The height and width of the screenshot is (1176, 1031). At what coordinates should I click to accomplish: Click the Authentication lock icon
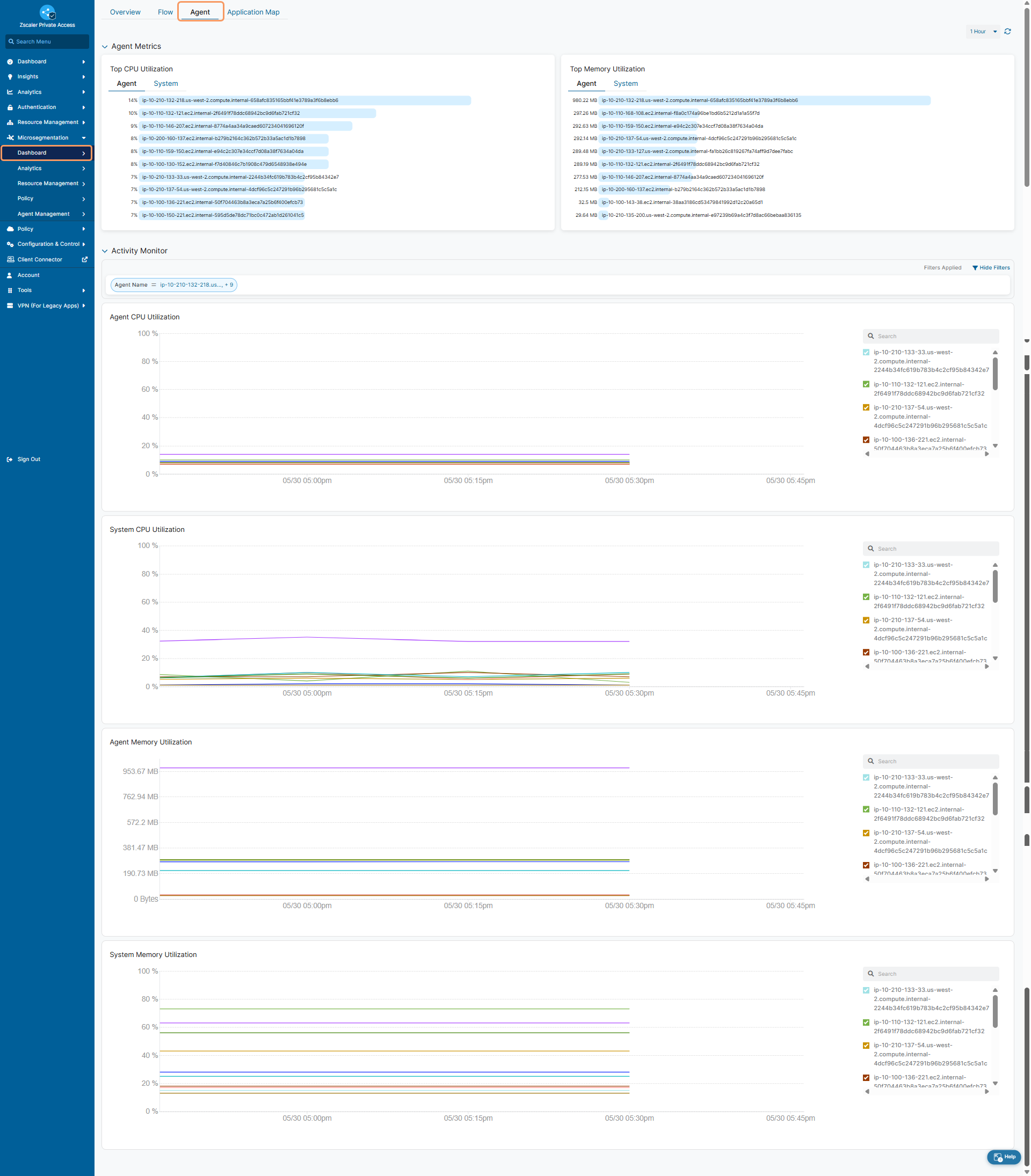pyautogui.click(x=10, y=107)
